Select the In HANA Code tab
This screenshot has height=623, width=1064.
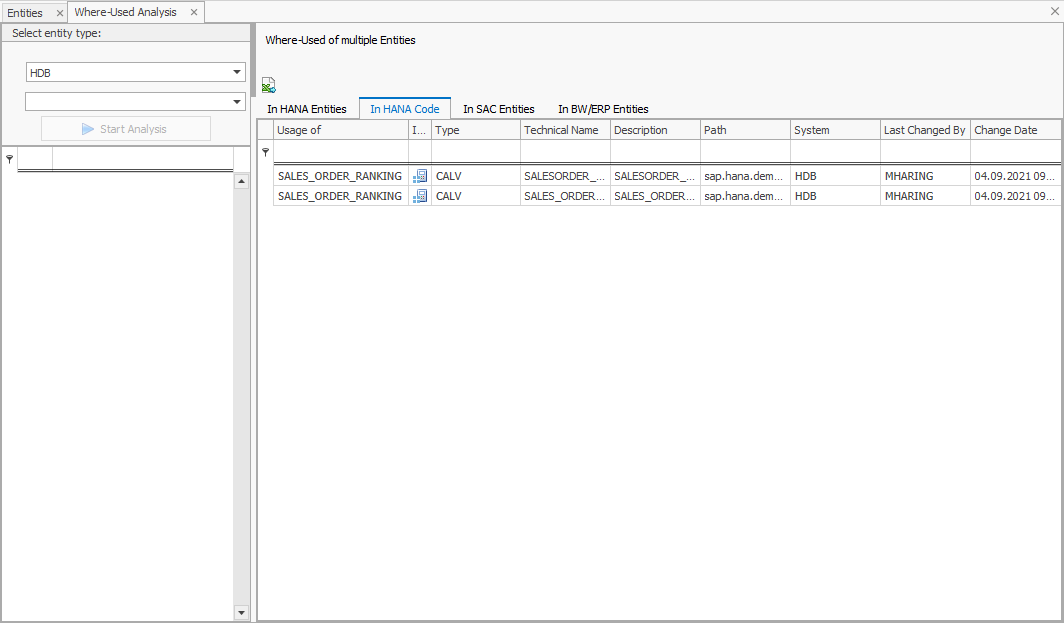point(404,108)
